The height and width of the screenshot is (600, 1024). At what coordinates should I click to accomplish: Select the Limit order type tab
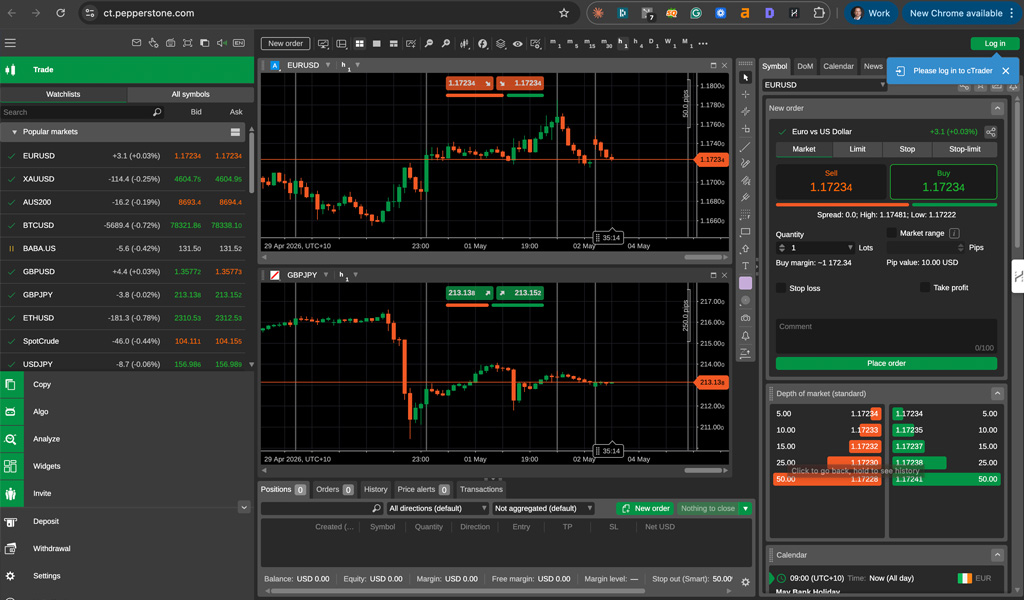(857, 149)
